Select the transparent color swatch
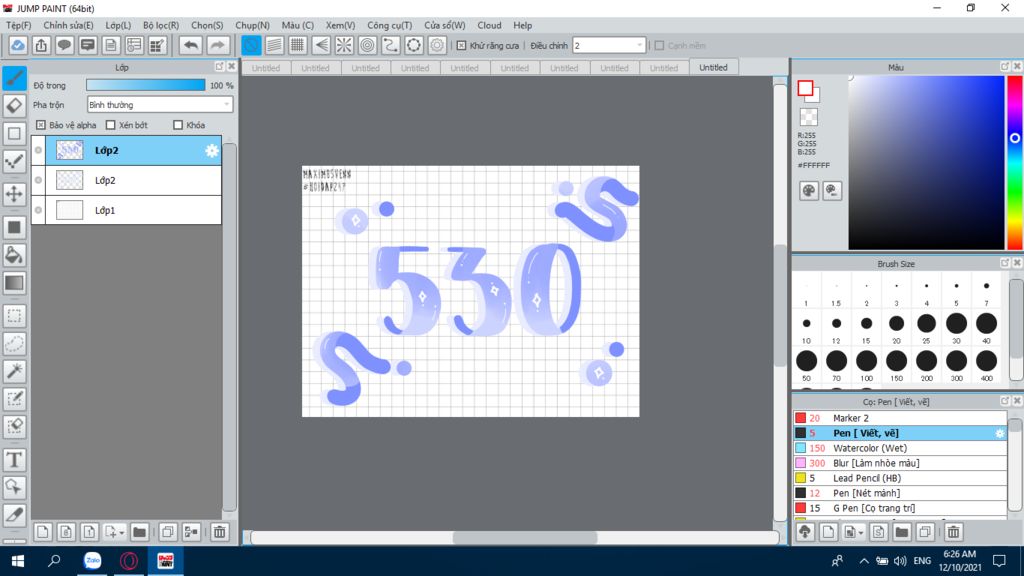Screen dimensions: 1024x576 click(x=808, y=117)
